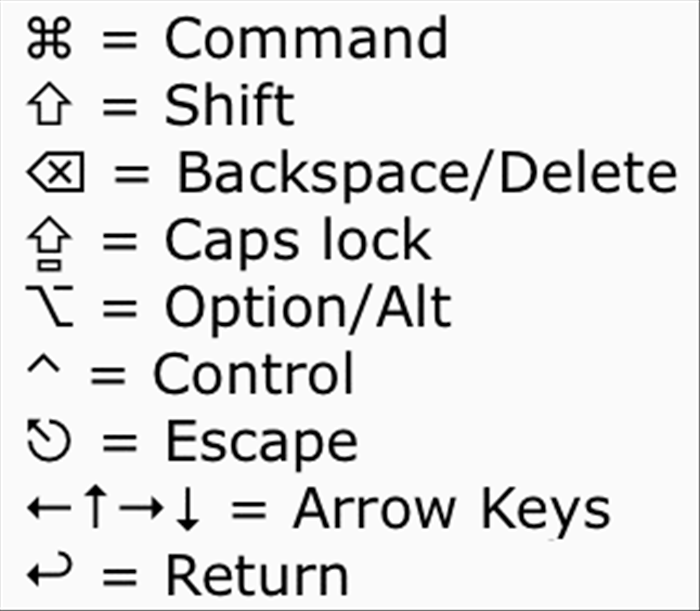The width and height of the screenshot is (700, 611).
Task: Click the Control caret symbol
Action: [x=43, y=364]
